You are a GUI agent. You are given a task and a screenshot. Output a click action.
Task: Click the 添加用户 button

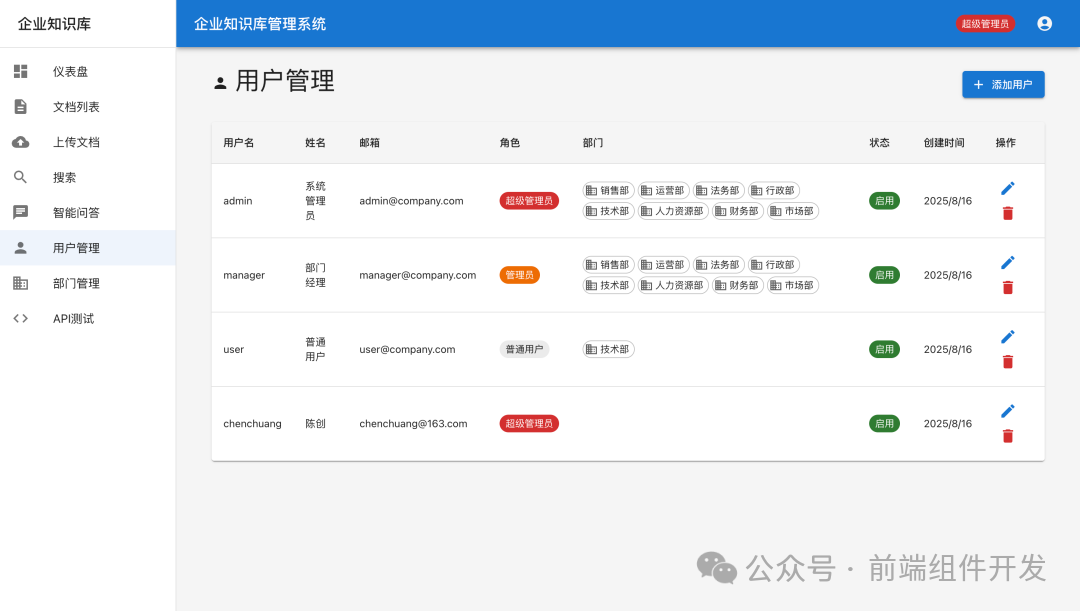(1003, 84)
